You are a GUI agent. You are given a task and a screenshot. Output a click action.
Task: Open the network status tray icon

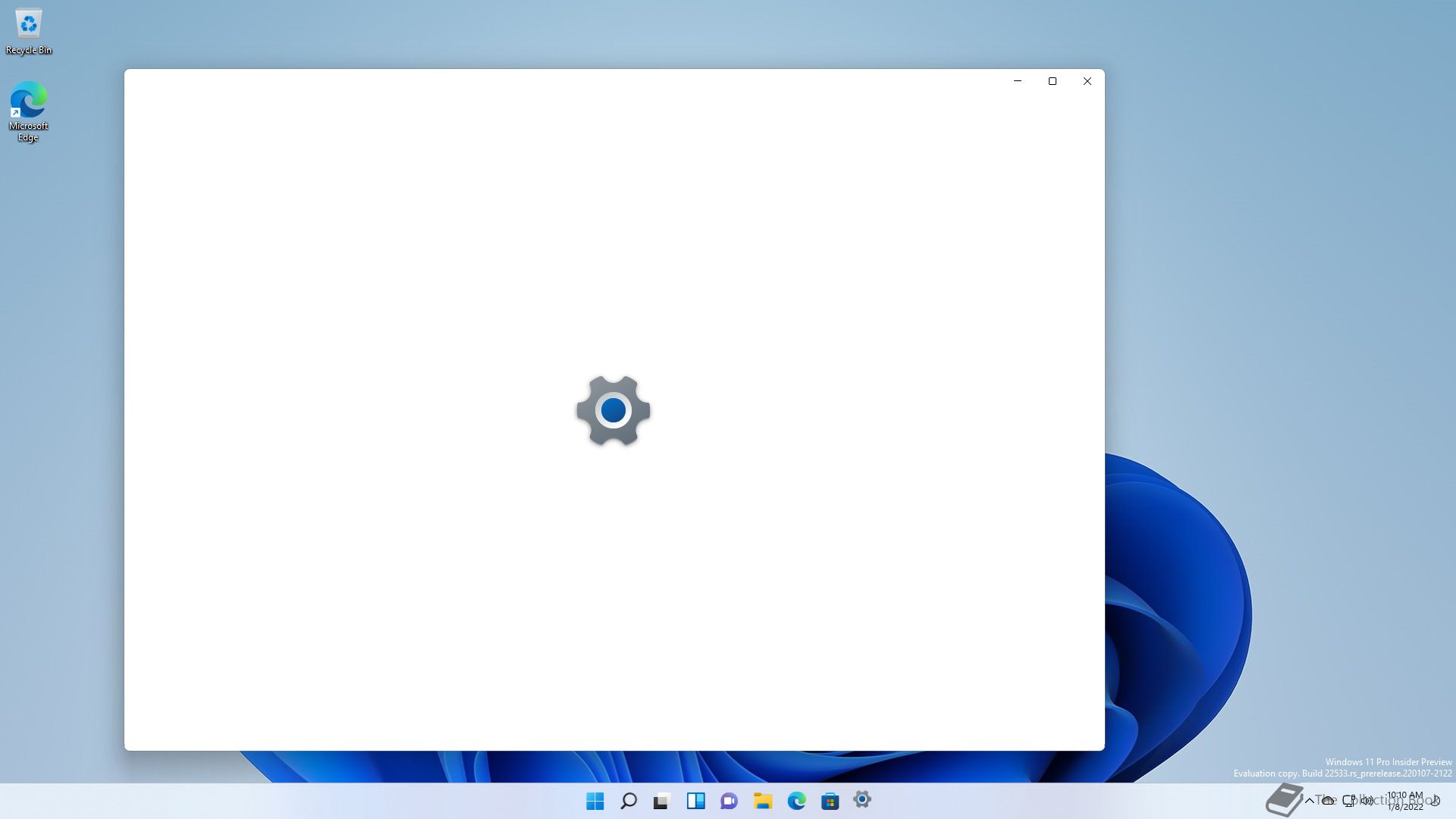point(1348,801)
